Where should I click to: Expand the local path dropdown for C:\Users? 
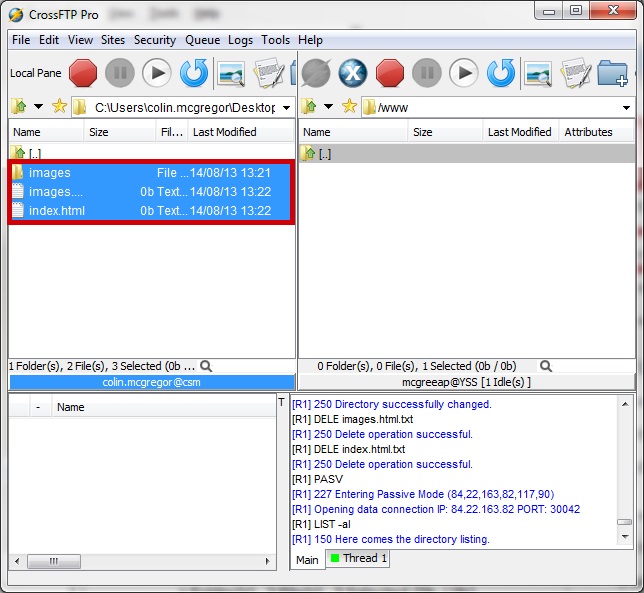286,107
